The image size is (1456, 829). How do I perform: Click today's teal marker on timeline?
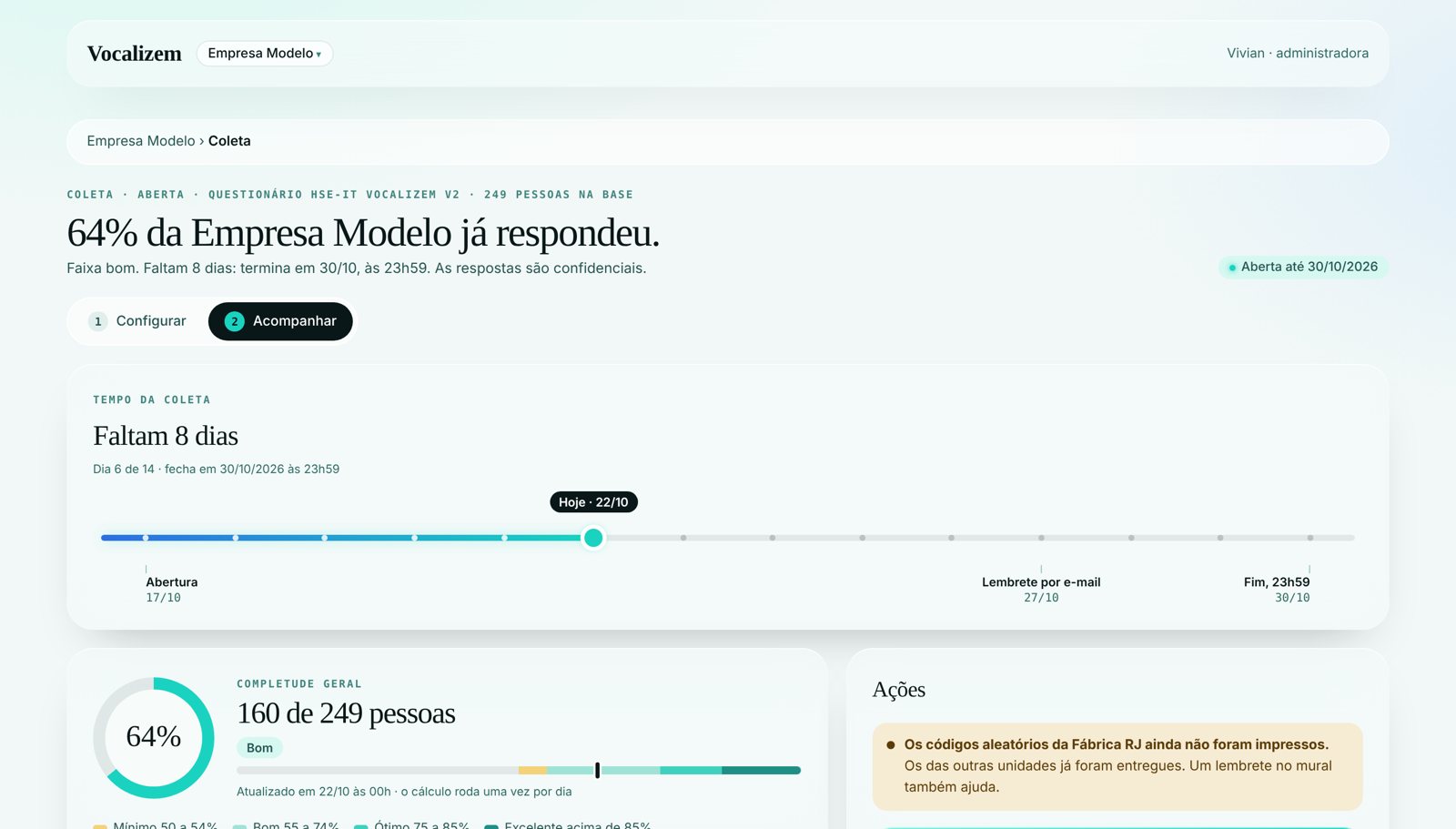coord(593,538)
